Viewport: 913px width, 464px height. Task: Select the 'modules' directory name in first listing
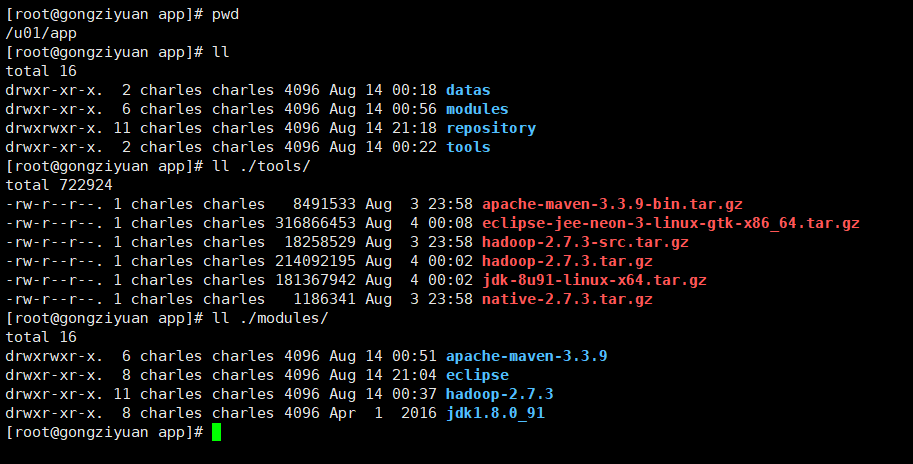(477, 109)
